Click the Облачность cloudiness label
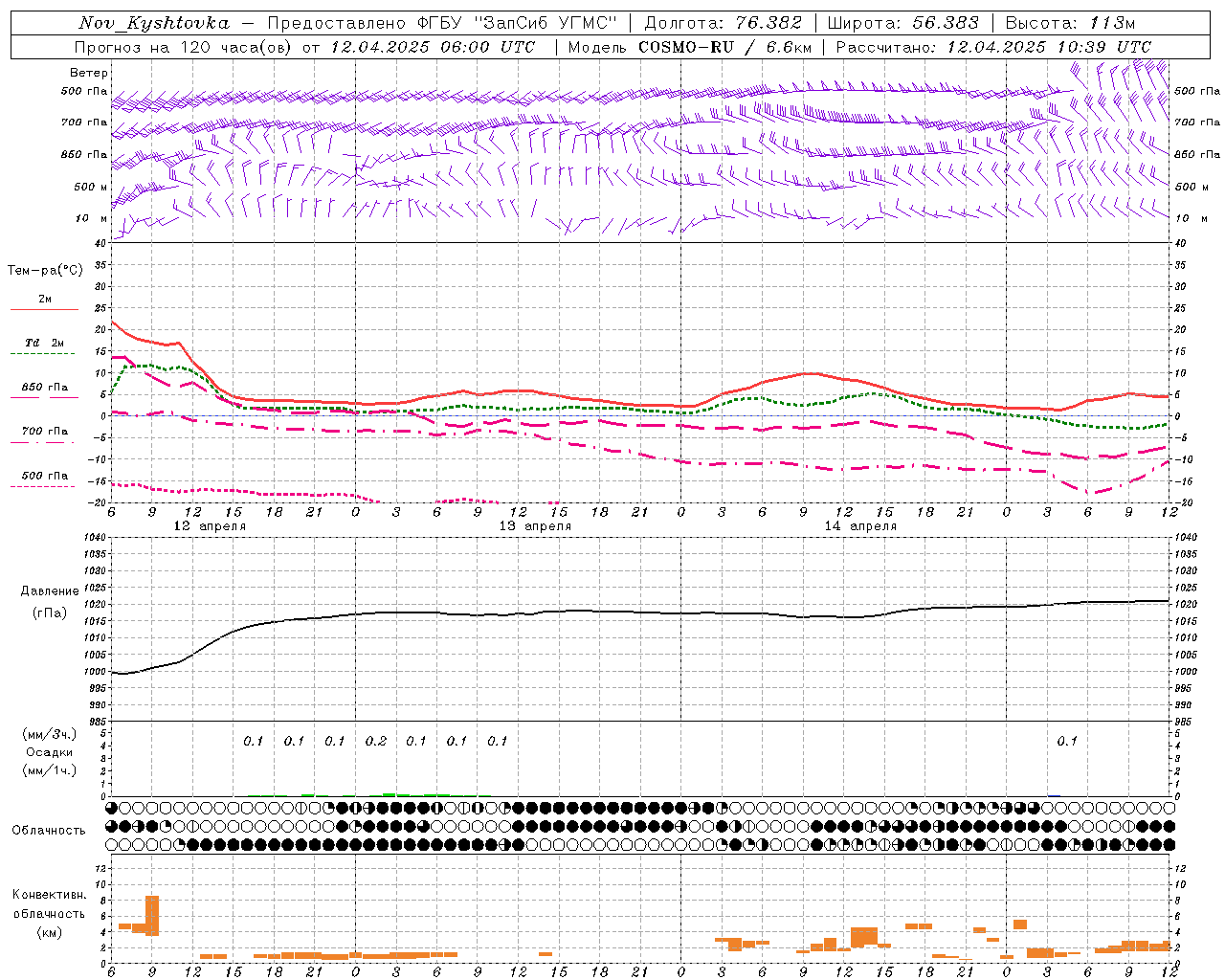This screenshot has height=980, width=1225. tap(49, 830)
